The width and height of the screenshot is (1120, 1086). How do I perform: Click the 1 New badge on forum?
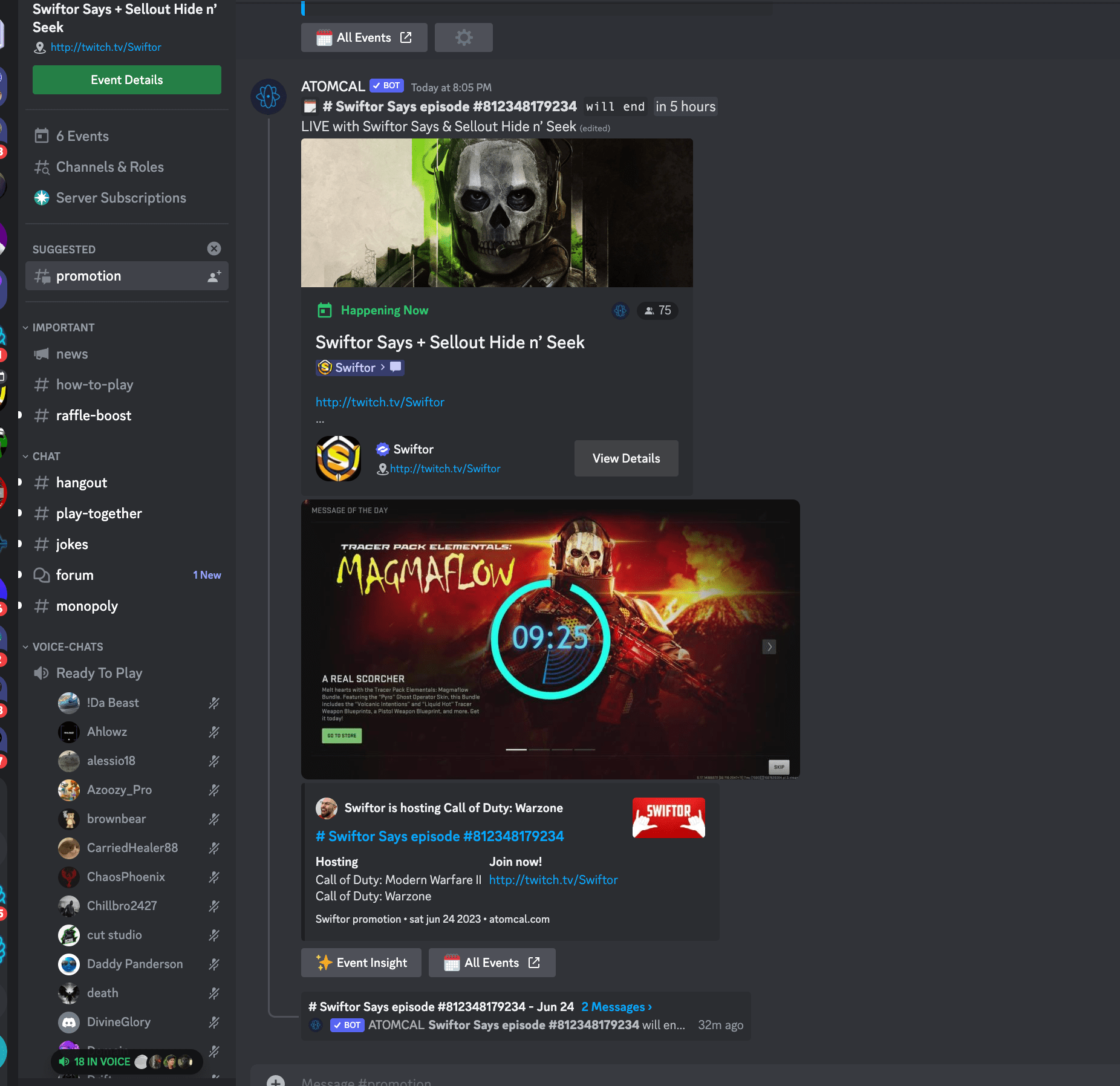pyautogui.click(x=207, y=575)
